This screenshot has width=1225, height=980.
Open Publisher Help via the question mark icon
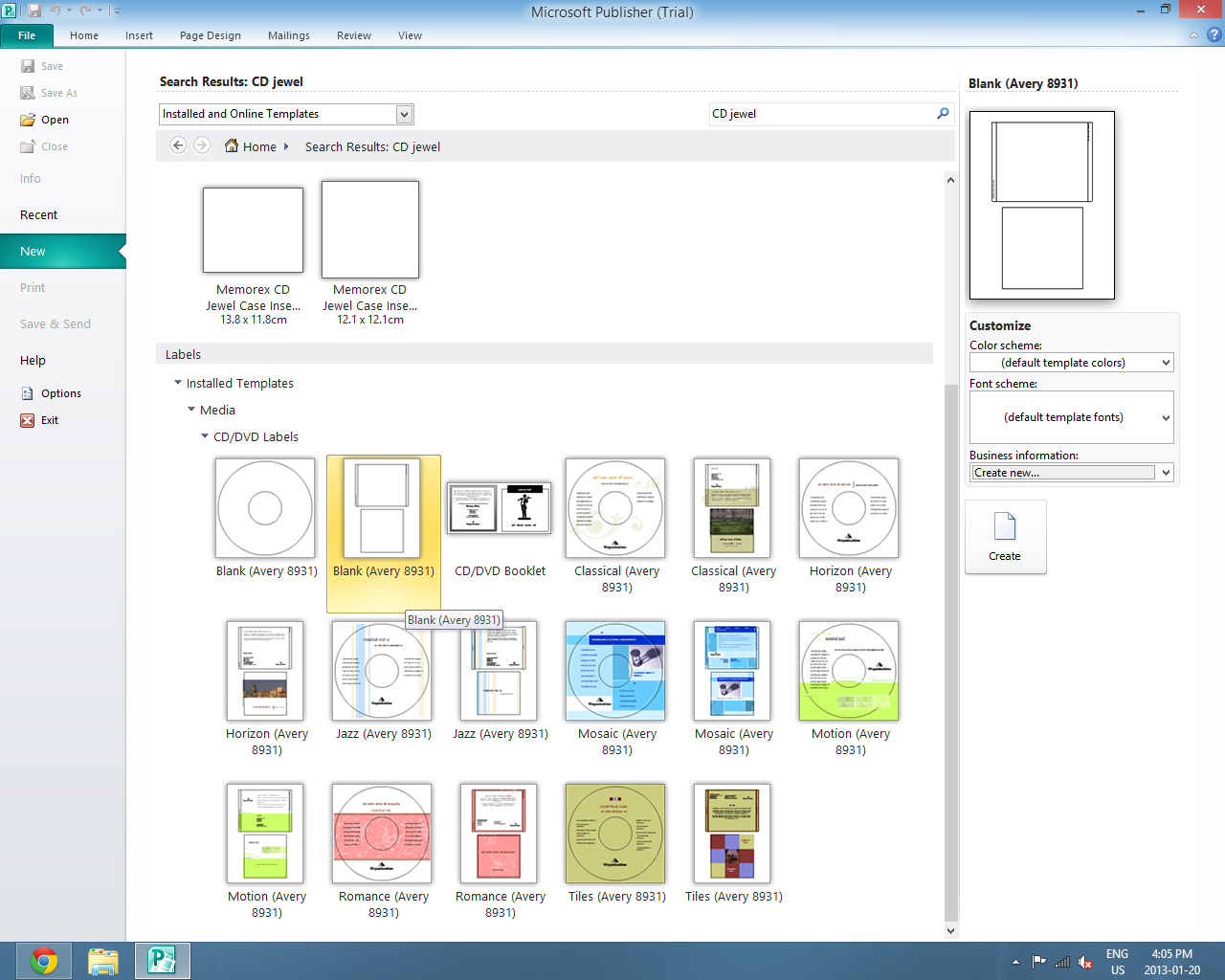1214,35
